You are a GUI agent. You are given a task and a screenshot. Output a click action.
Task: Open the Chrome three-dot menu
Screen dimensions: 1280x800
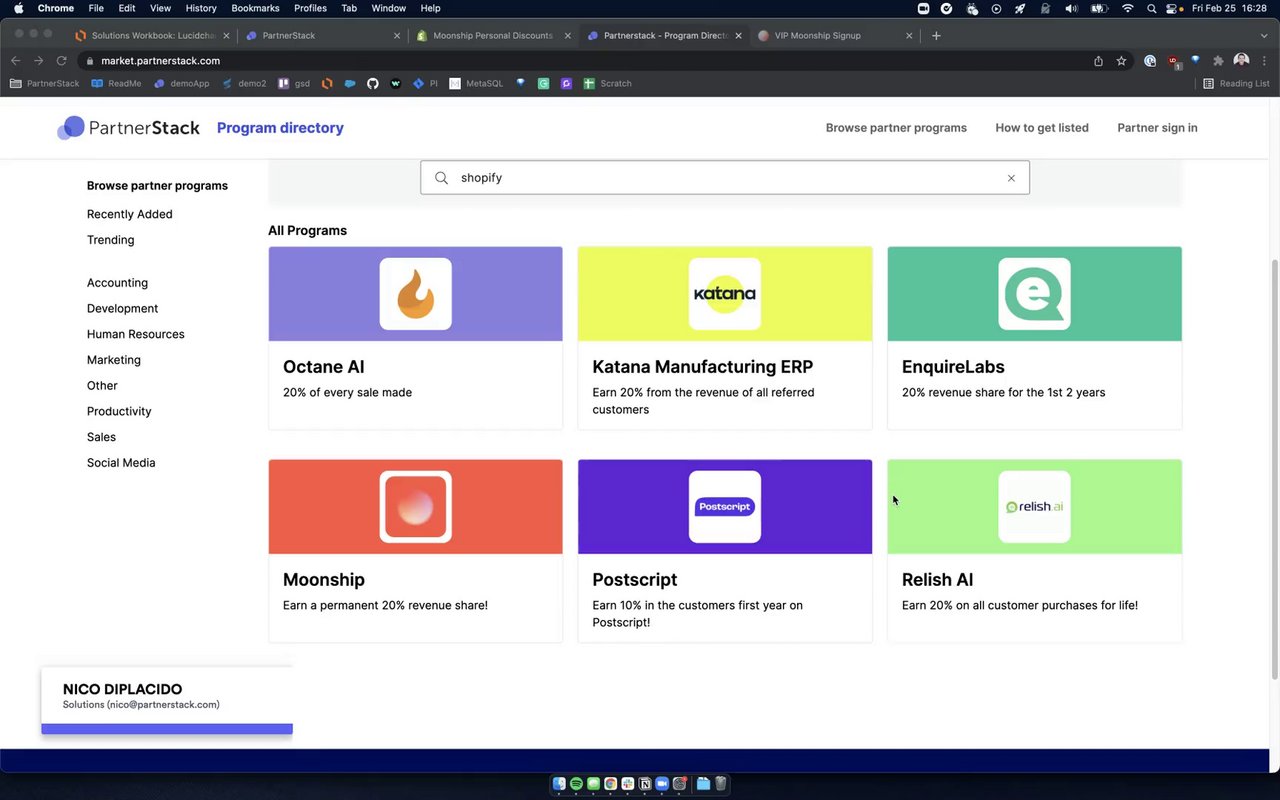[1265, 61]
